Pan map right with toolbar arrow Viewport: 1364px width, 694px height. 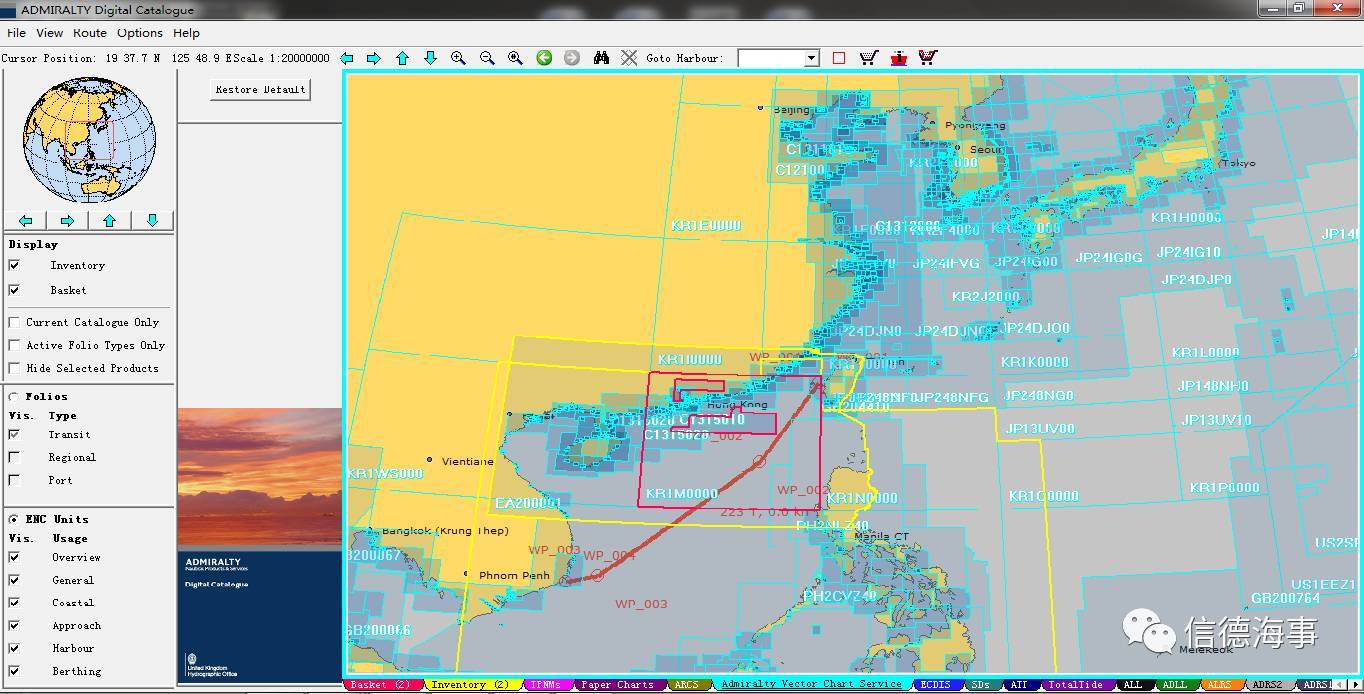(374, 58)
